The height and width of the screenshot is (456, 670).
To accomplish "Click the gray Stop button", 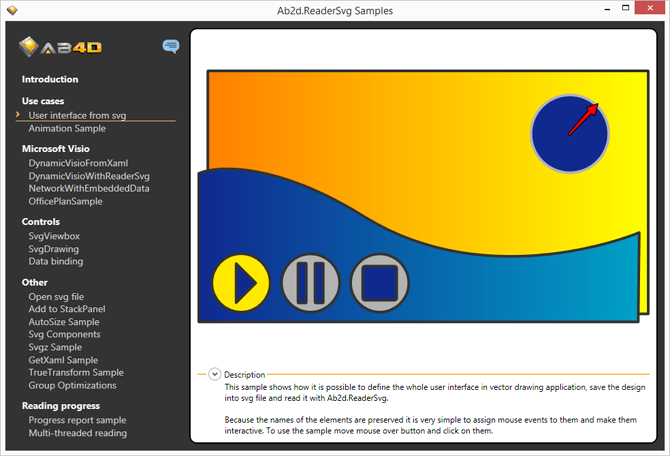I will [x=379, y=283].
